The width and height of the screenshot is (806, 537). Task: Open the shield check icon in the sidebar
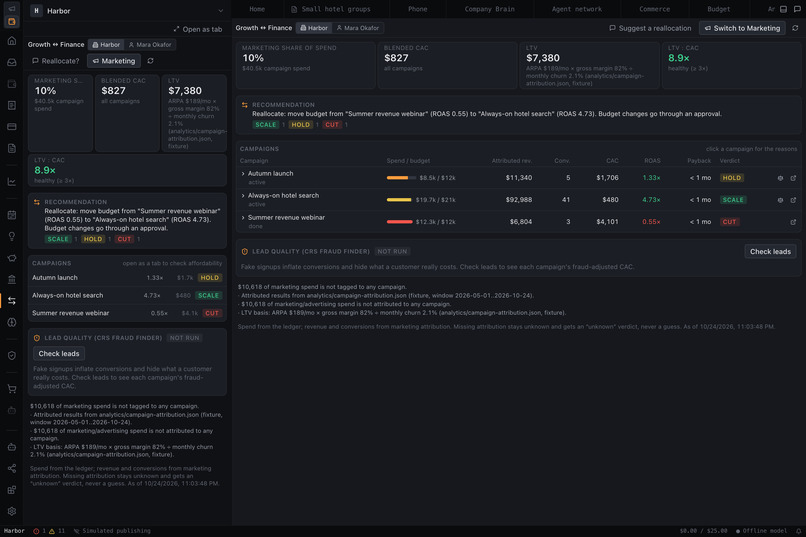click(x=11, y=356)
